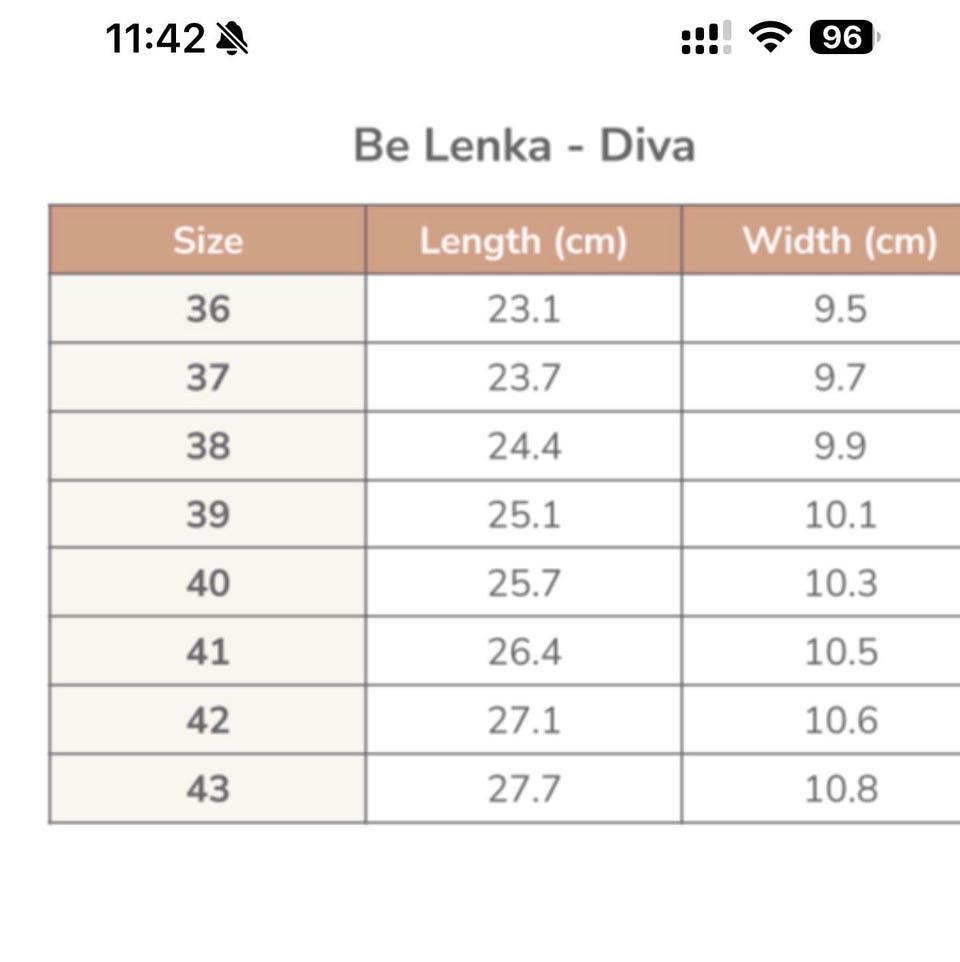Select the size 36 row cell
Viewport: 960px width, 962px height.
[x=208, y=309]
